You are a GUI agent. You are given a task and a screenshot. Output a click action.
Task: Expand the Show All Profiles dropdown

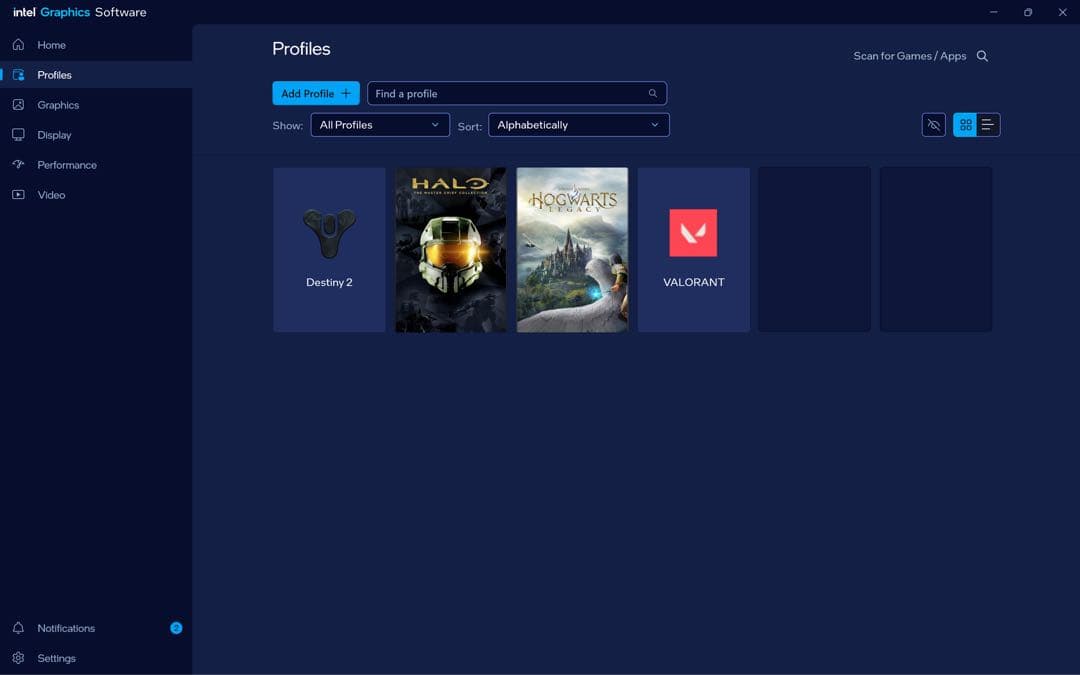point(380,125)
